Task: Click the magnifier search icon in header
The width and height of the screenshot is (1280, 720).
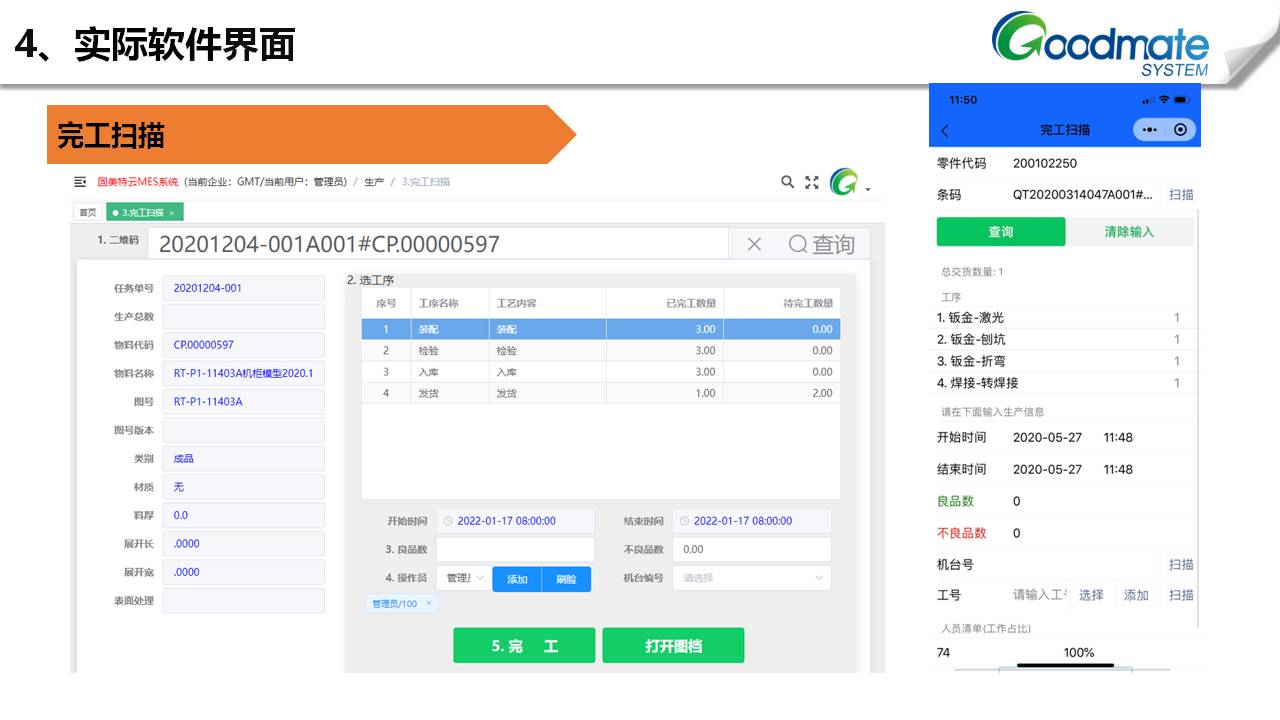Action: pos(787,182)
